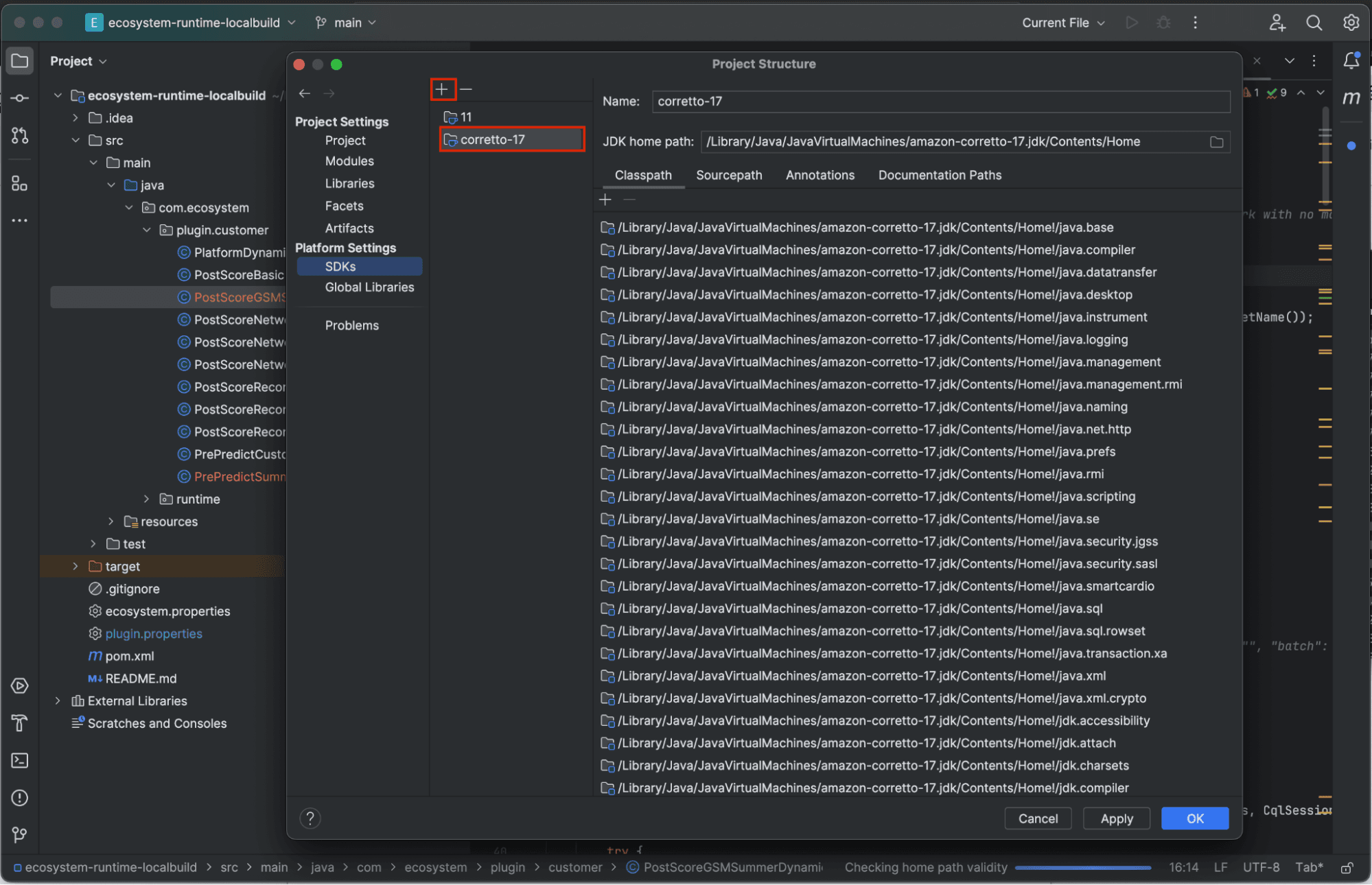Open the Project view dropdown

tap(78, 61)
